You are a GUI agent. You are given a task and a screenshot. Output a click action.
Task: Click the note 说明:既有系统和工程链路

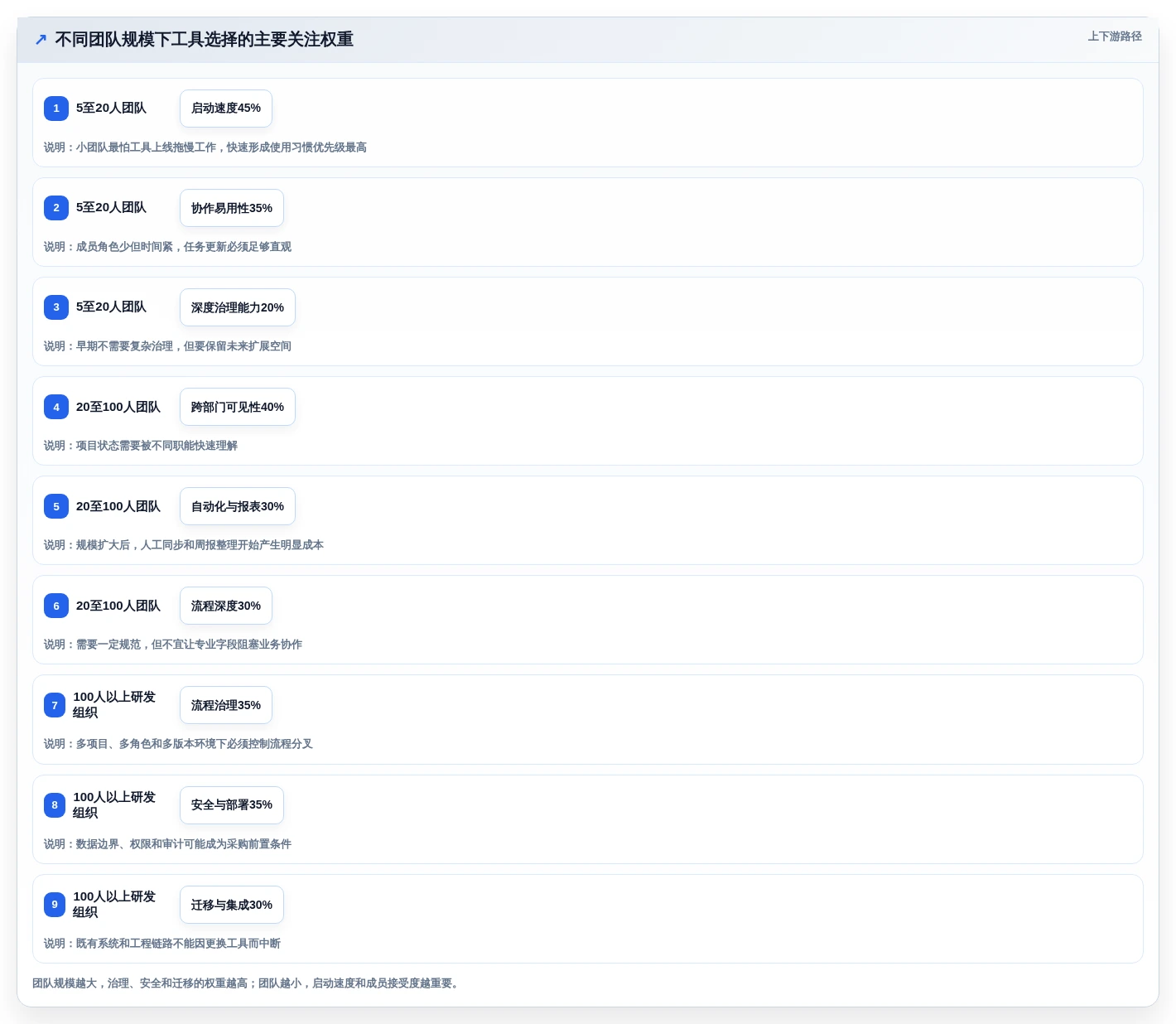point(162,944)
